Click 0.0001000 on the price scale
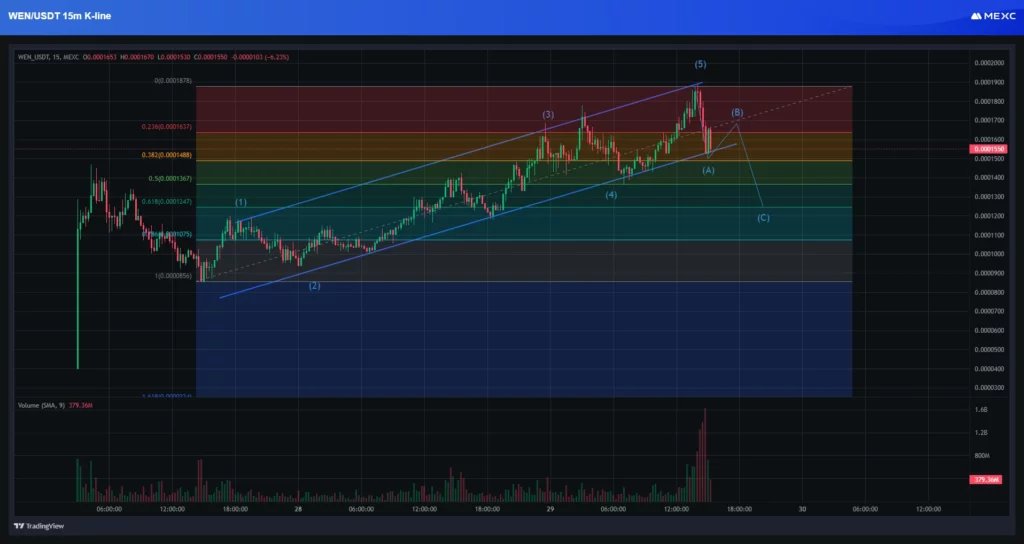This screenshot has width=1024, height=544. [x=989, y=254]
